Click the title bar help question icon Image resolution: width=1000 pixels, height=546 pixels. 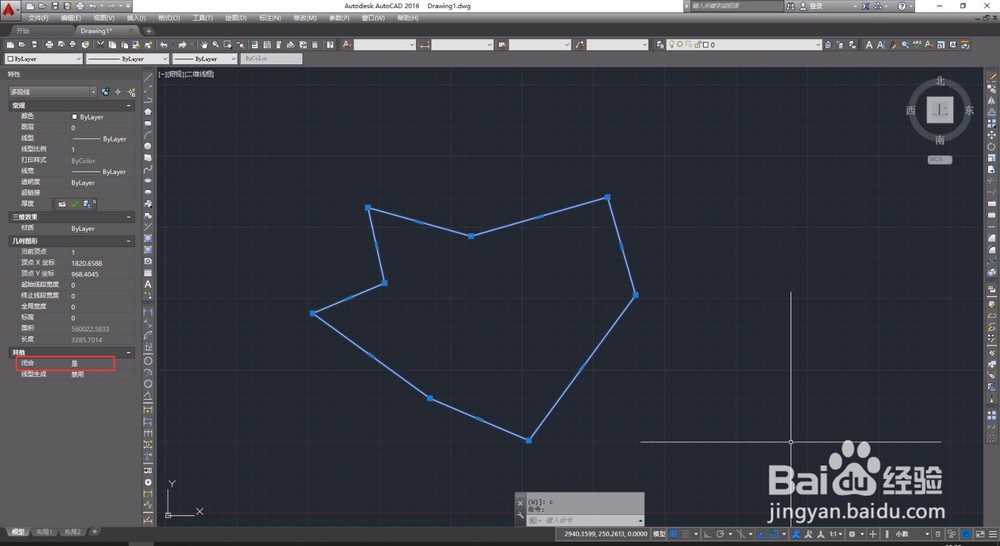tap(902, 6)
